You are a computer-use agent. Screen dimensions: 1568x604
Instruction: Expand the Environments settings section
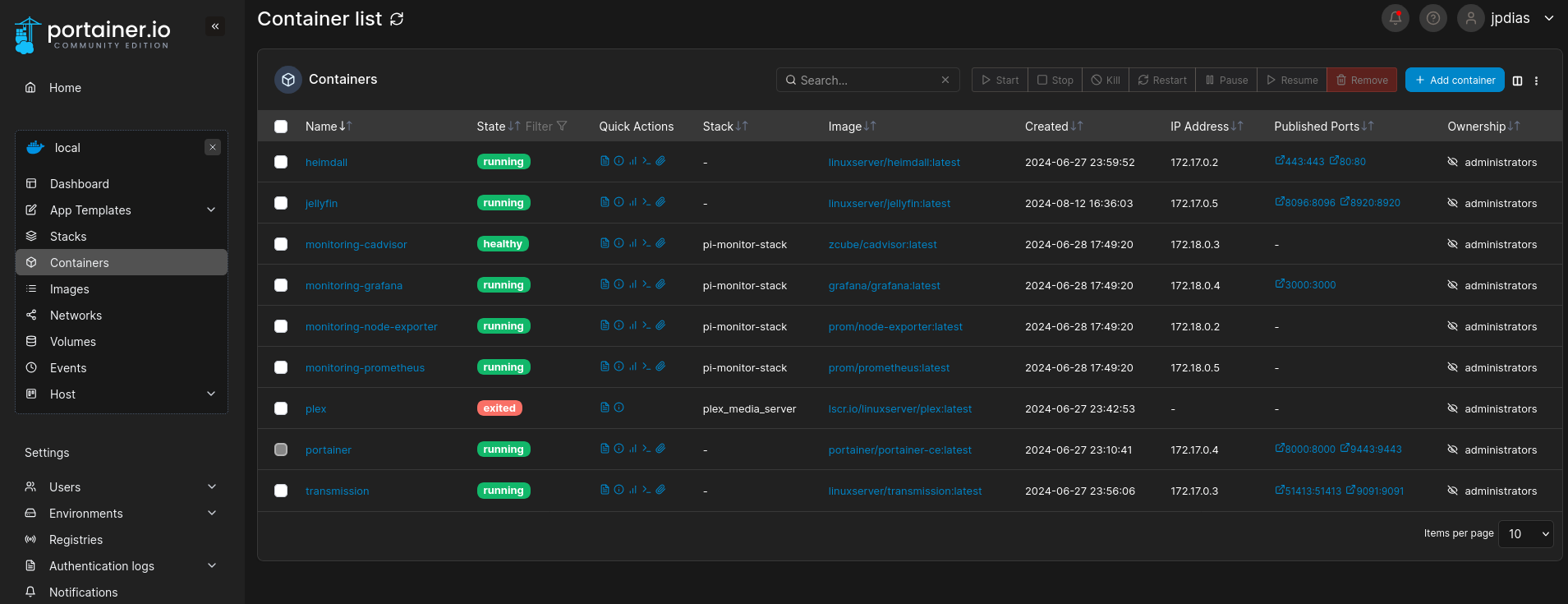122,513
